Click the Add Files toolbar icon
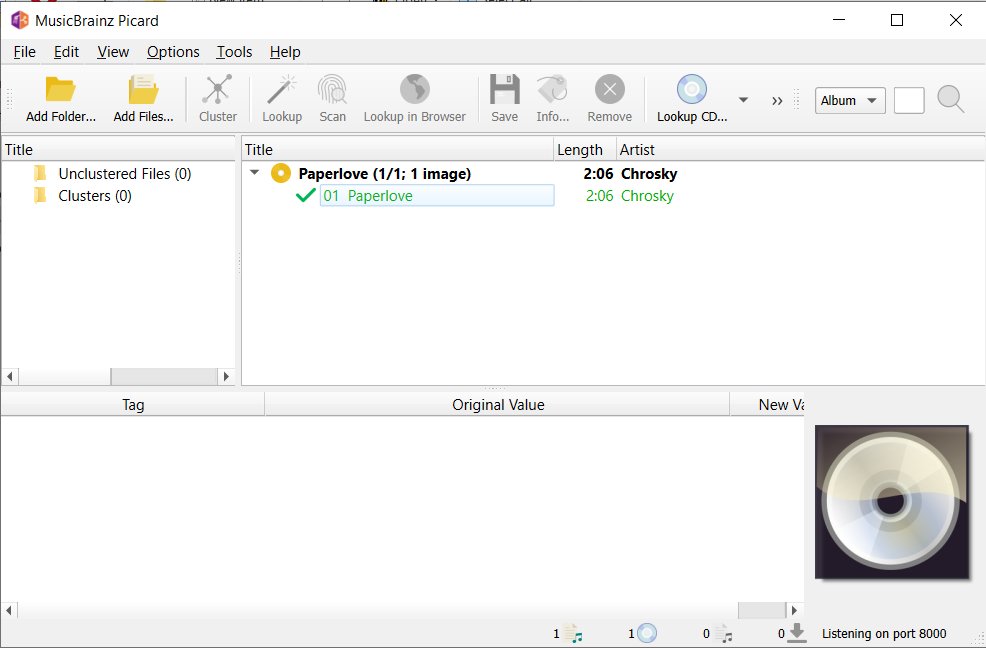This screenshot has width=986, height=648. [x=143, y=90]
